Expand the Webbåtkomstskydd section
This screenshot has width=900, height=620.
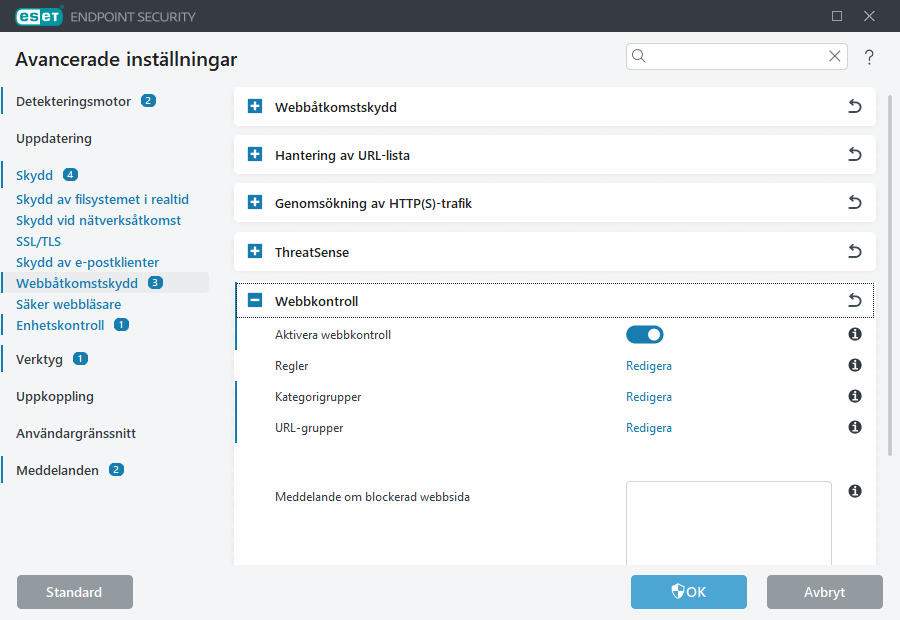[255, 107]
